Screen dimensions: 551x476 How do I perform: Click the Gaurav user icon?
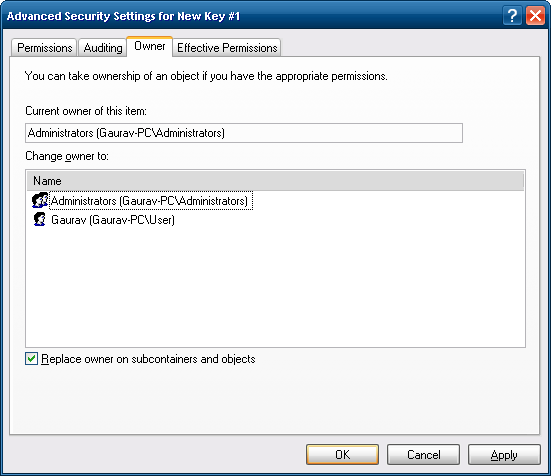[x=39, y=220]
